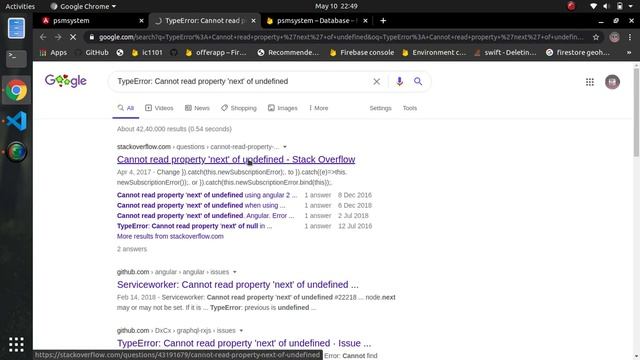Image resolution: width=640 pixels, height=360 pixels.
Task: Open the ic1101 bookmark
Action: coord(147,53)
